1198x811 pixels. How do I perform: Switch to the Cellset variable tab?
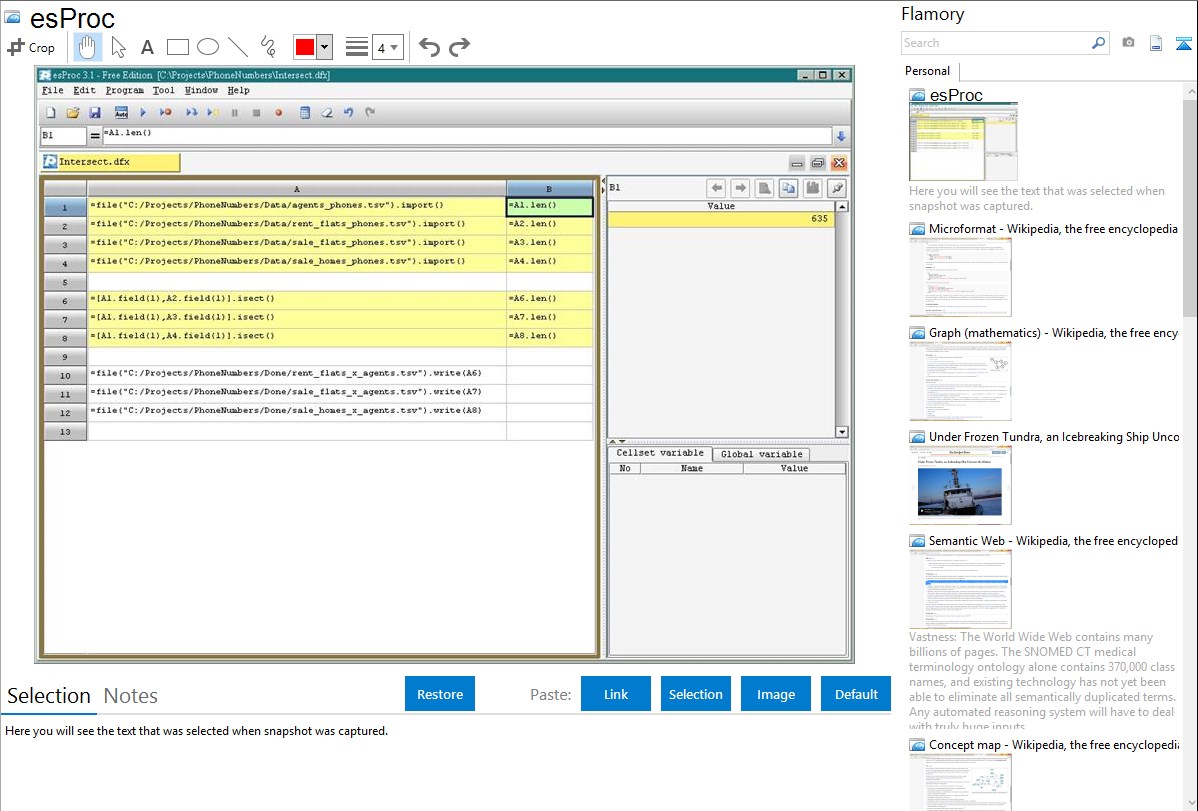tap(660, 453)
